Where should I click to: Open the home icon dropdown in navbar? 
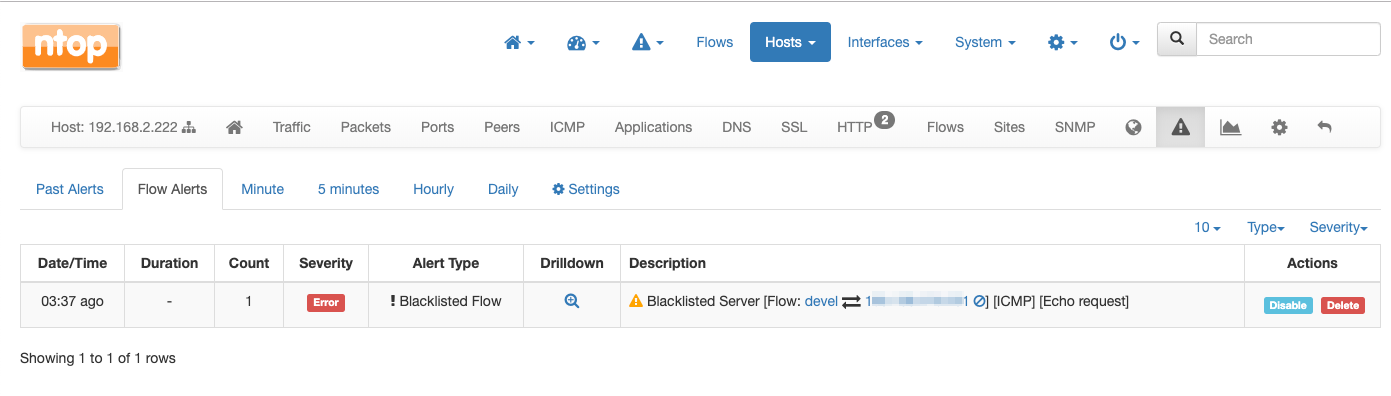point(520,42)
